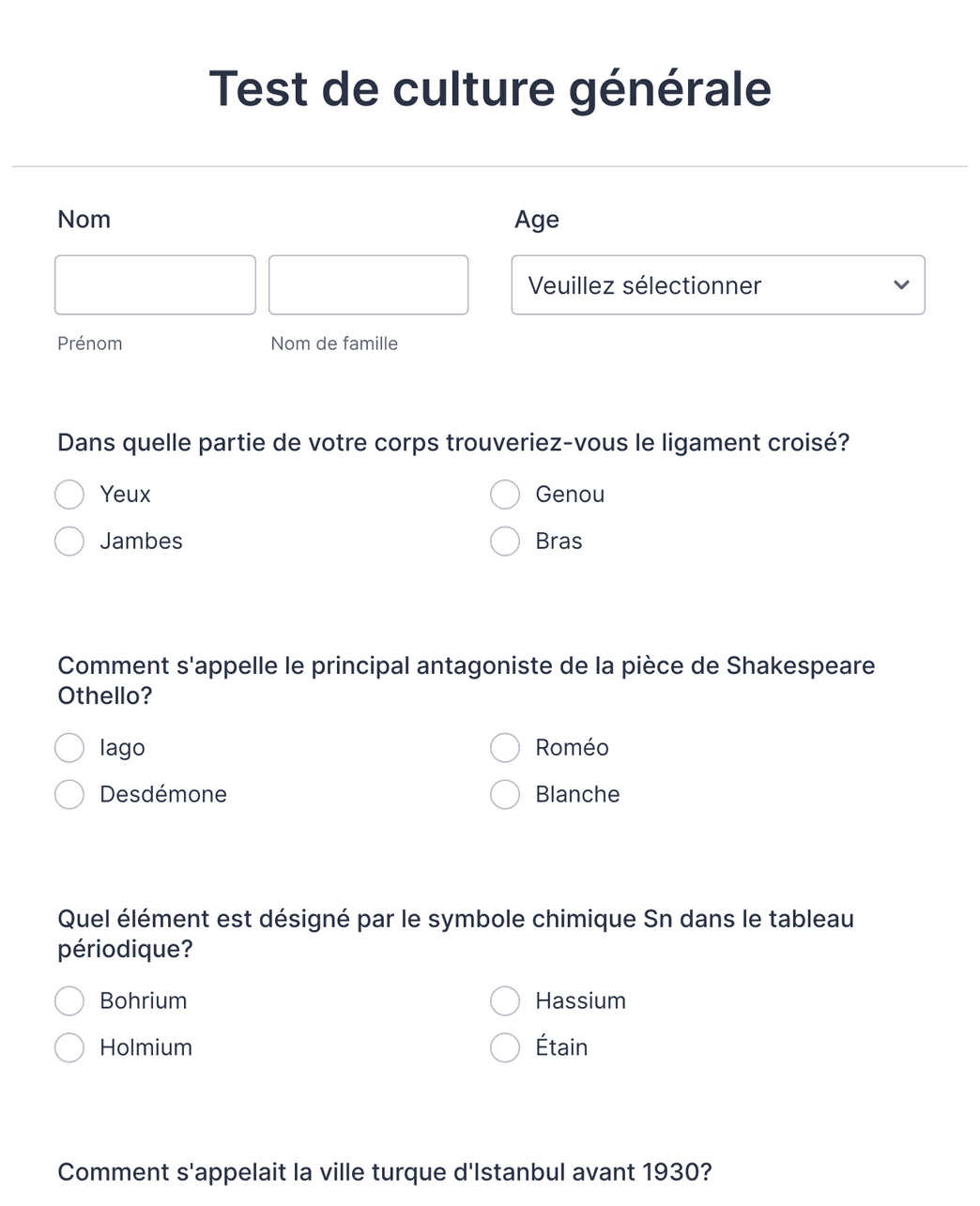Select the Yeux radio button
The width and height of the screenshot is (980, 1206).
[x=69, y=494]
